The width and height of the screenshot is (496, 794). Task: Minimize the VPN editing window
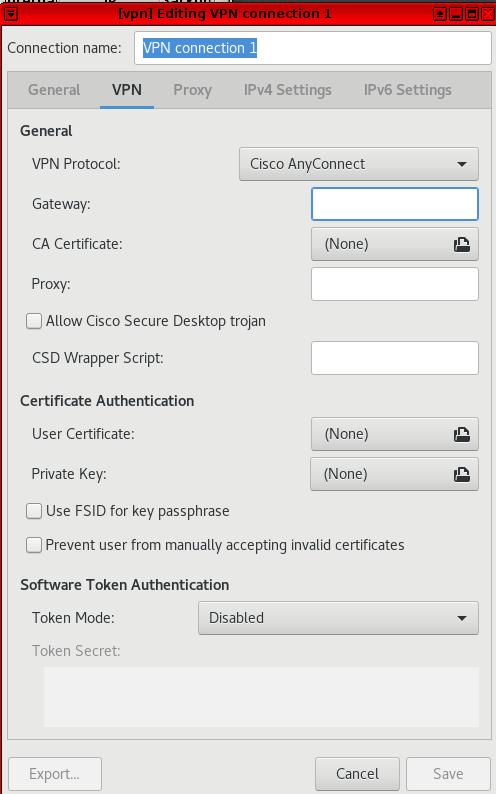(456, 14)
